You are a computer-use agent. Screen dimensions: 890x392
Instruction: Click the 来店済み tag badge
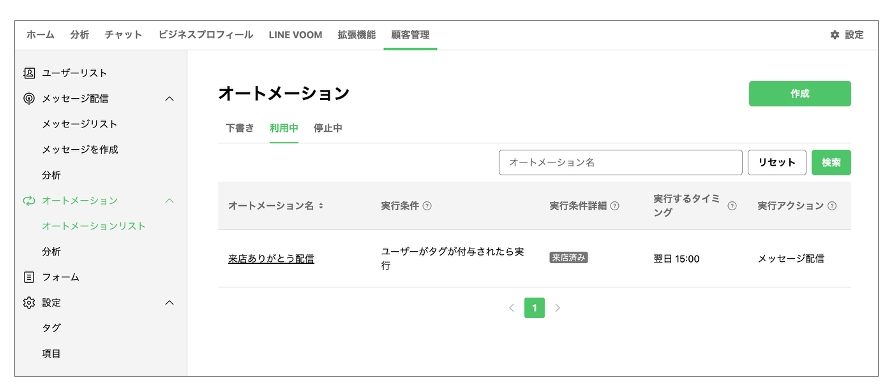click(x=568, y=258)
